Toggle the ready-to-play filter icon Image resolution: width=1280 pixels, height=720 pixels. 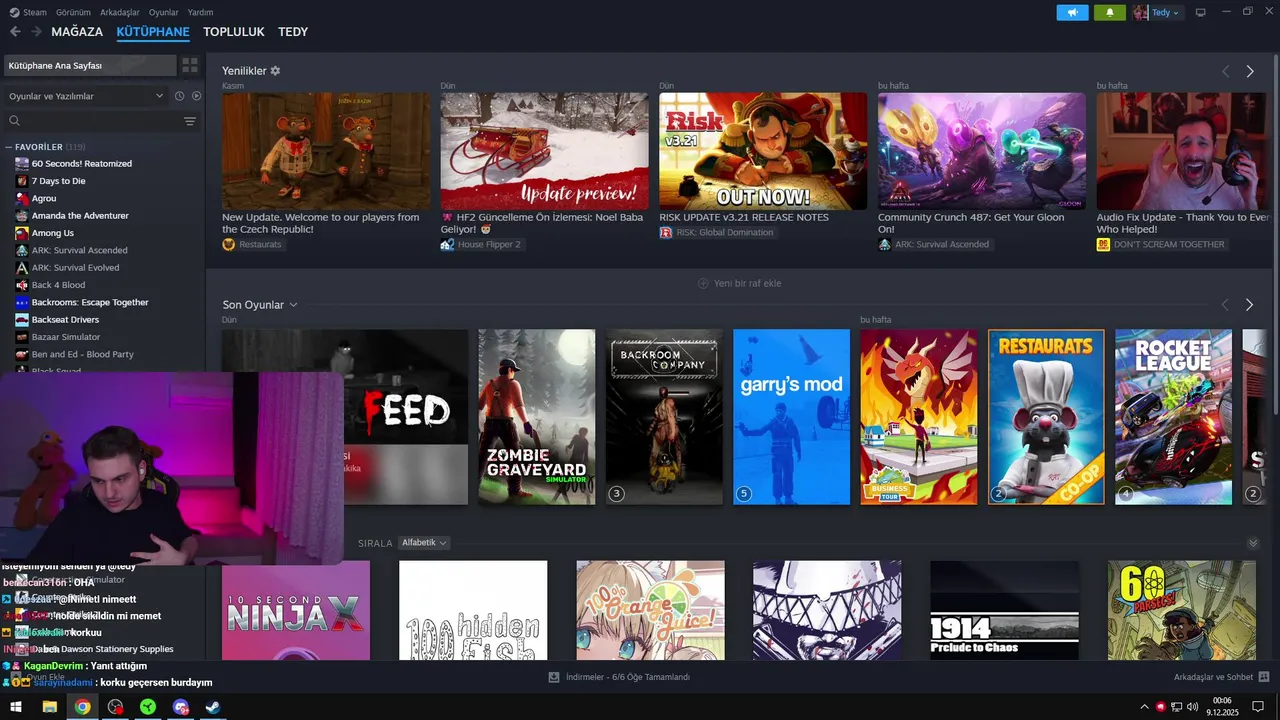196,96
